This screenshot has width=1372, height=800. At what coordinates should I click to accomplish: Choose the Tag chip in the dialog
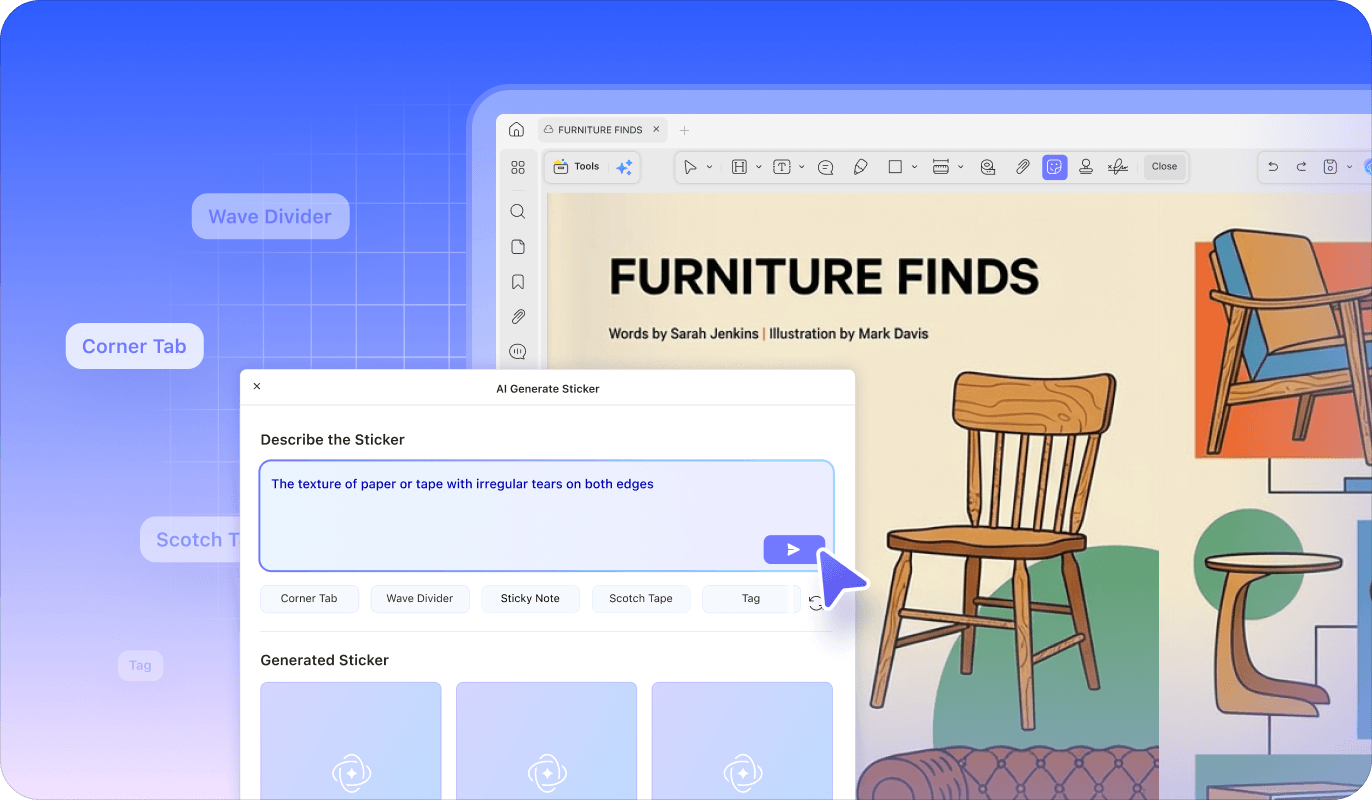(751, 598)
